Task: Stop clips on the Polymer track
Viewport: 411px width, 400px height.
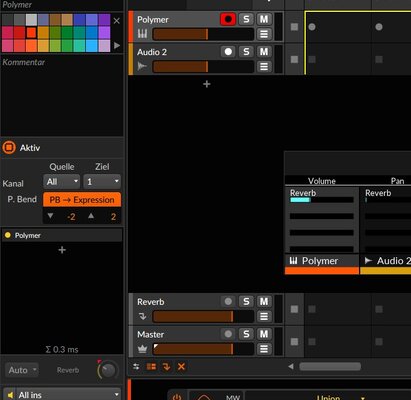Action: [294, 27]
